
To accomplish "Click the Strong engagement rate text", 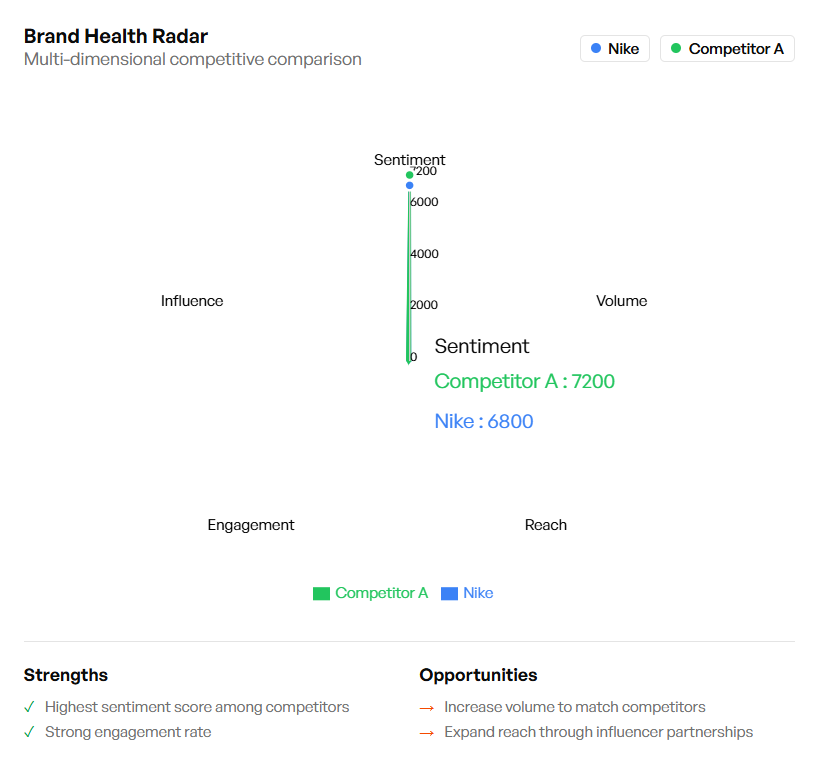I will tap(128, 732).
